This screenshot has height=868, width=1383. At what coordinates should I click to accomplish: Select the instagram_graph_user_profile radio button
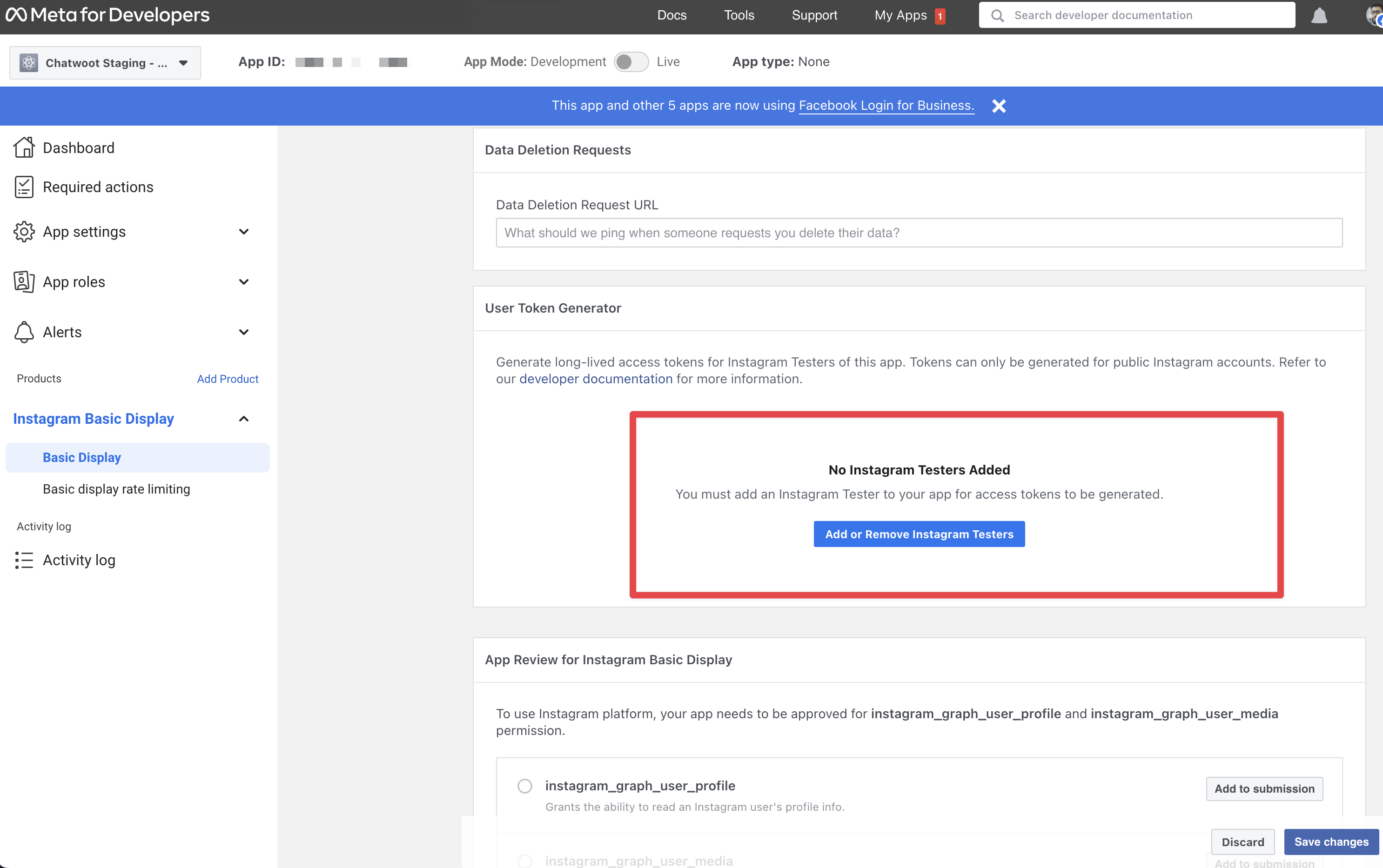[x=524, y=786]
